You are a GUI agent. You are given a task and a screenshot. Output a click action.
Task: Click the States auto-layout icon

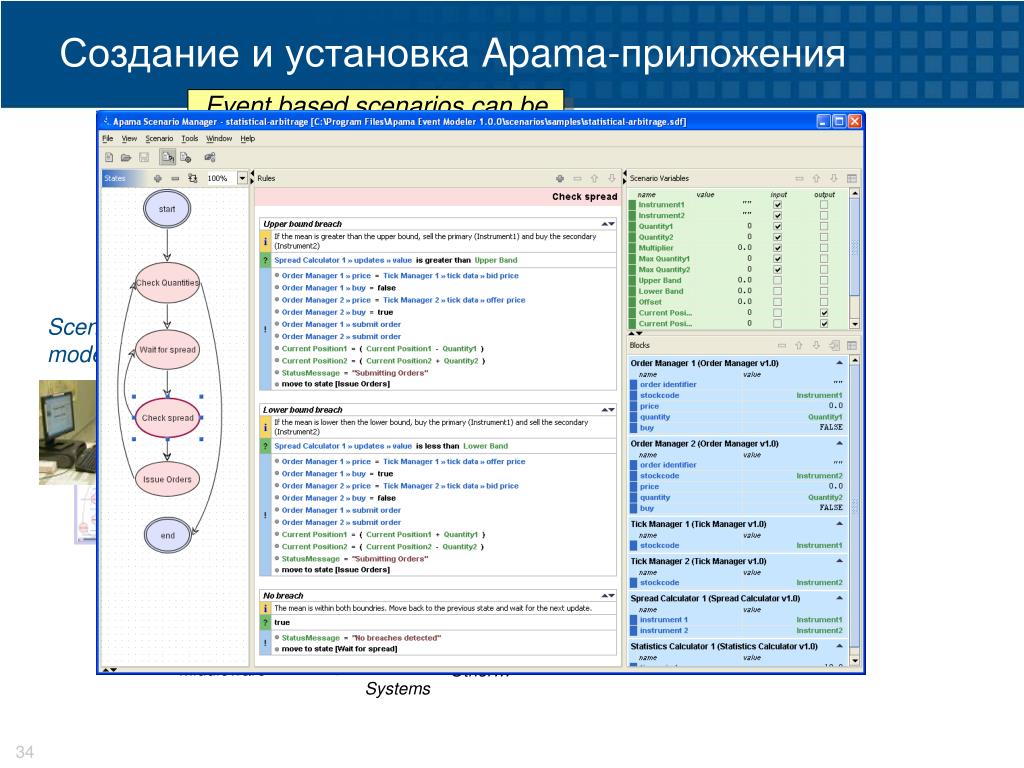(x=193, y=178)
